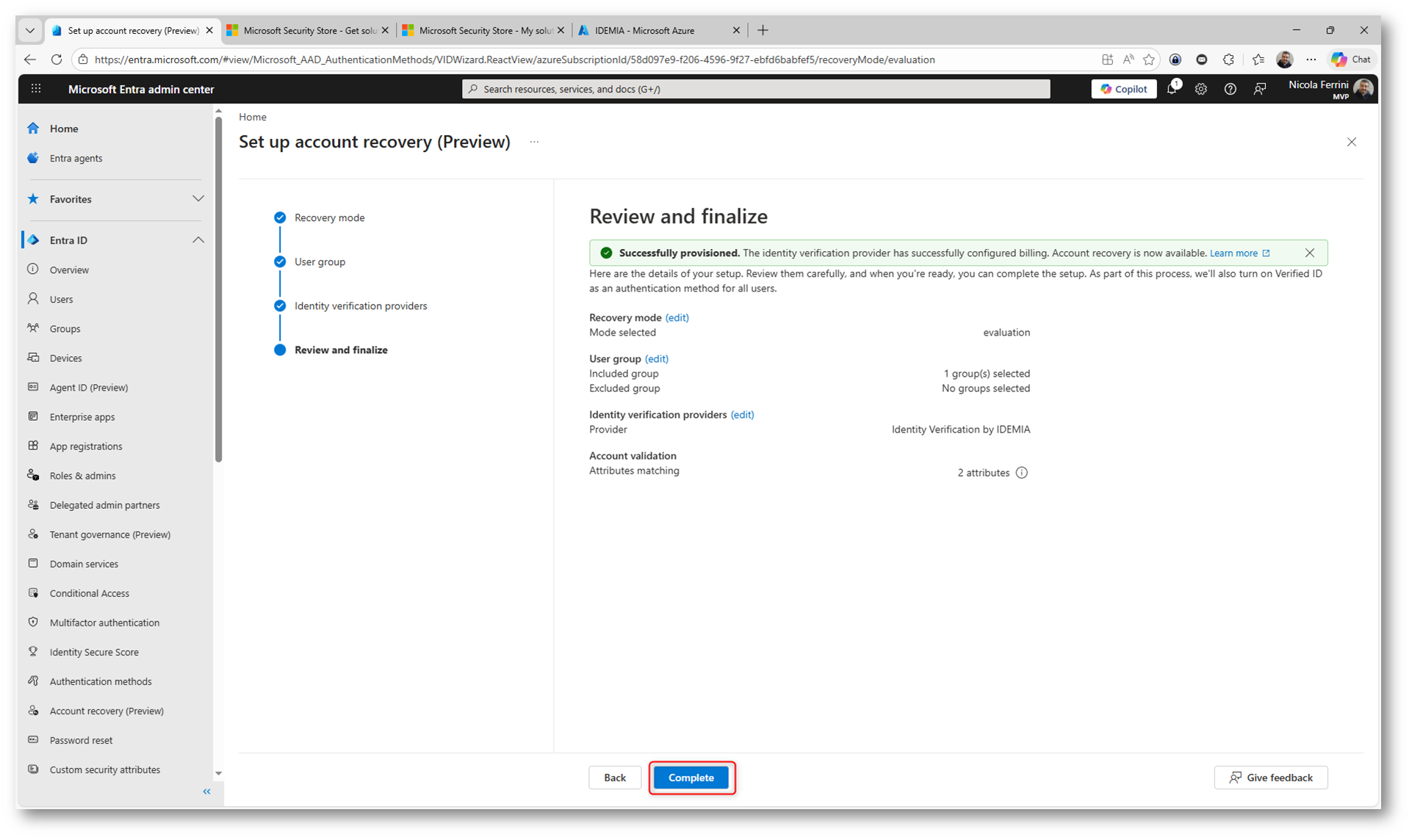Viewport: 1412px width, 840px height.
Task: Click the help question mark icon
Action: click(x=1230, y=89)
